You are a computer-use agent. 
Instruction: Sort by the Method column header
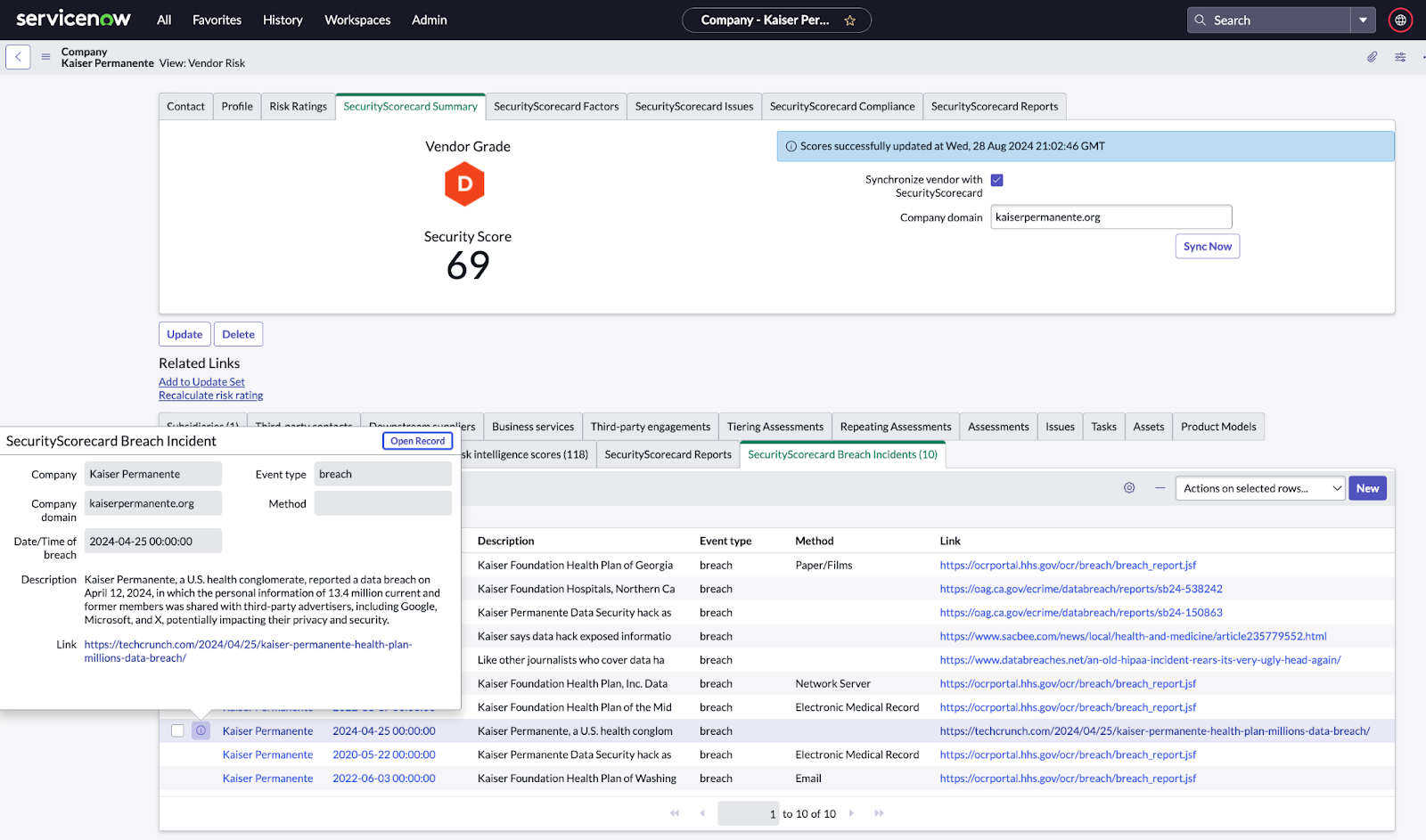point(815,541)
